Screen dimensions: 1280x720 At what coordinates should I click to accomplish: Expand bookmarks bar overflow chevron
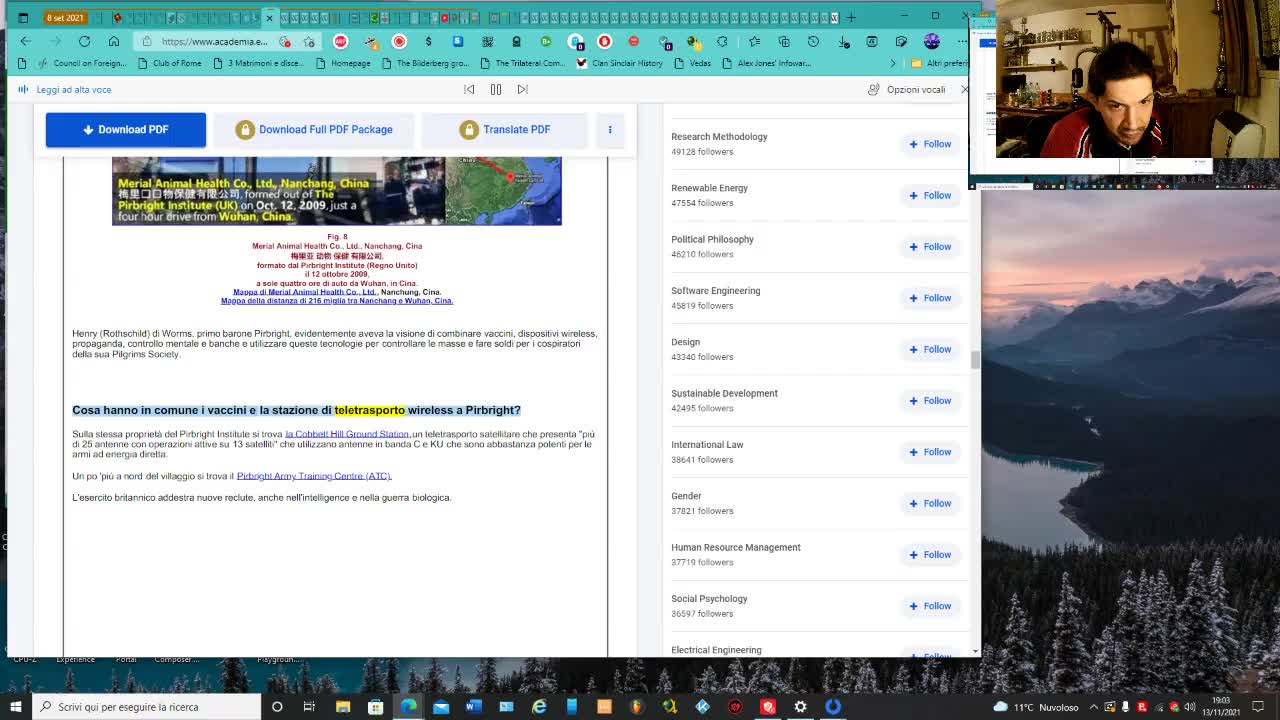pos(893,63)
